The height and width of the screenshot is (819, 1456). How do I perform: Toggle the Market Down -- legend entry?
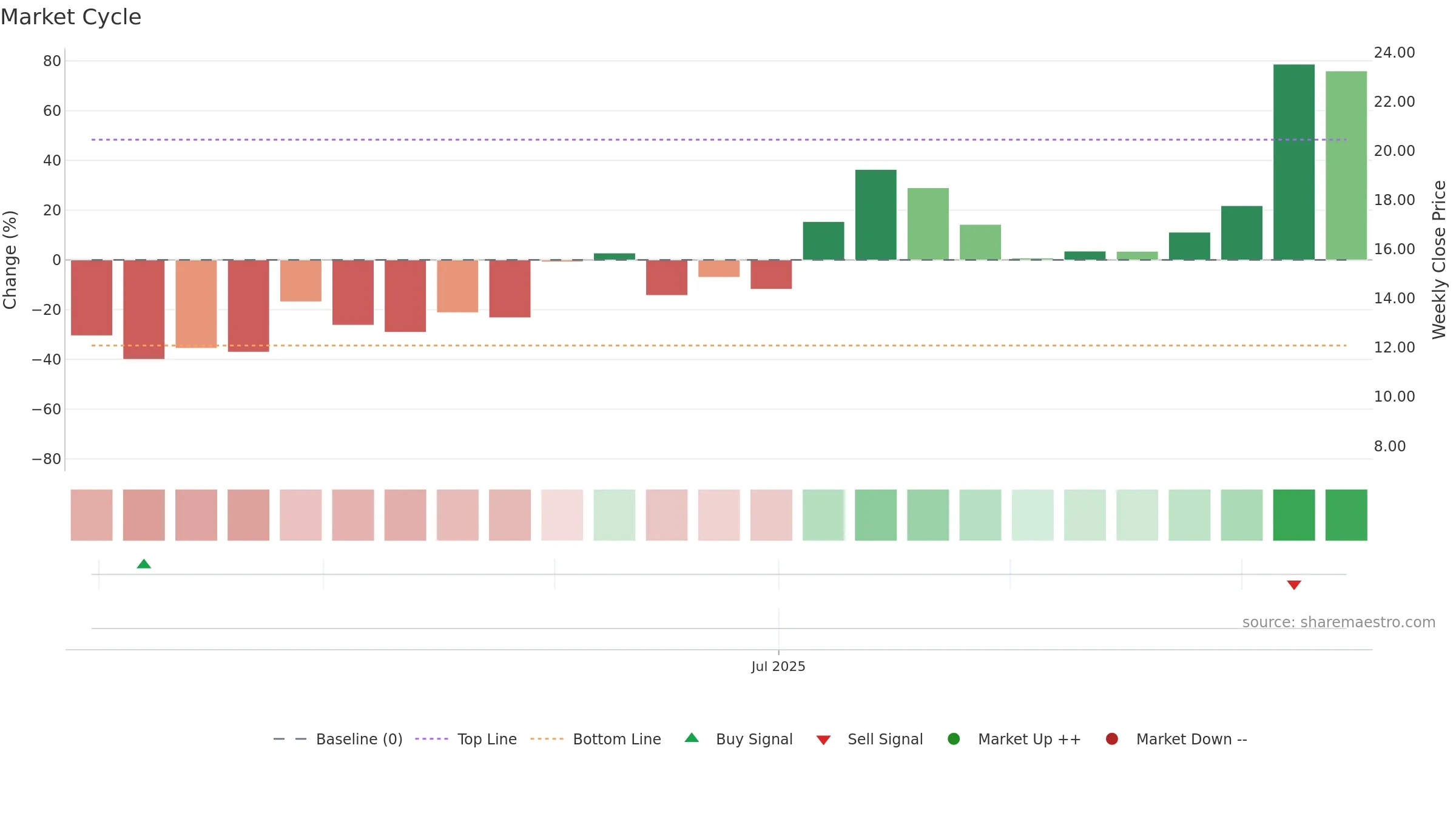click(x=1176, y=739)
